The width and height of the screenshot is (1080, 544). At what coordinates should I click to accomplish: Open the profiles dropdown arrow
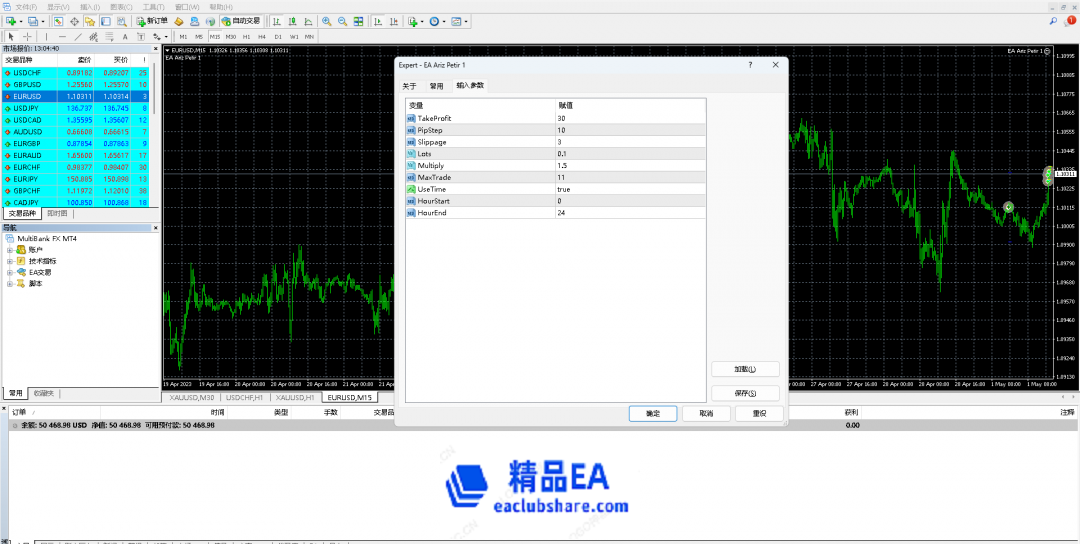(x=43, y=21)
